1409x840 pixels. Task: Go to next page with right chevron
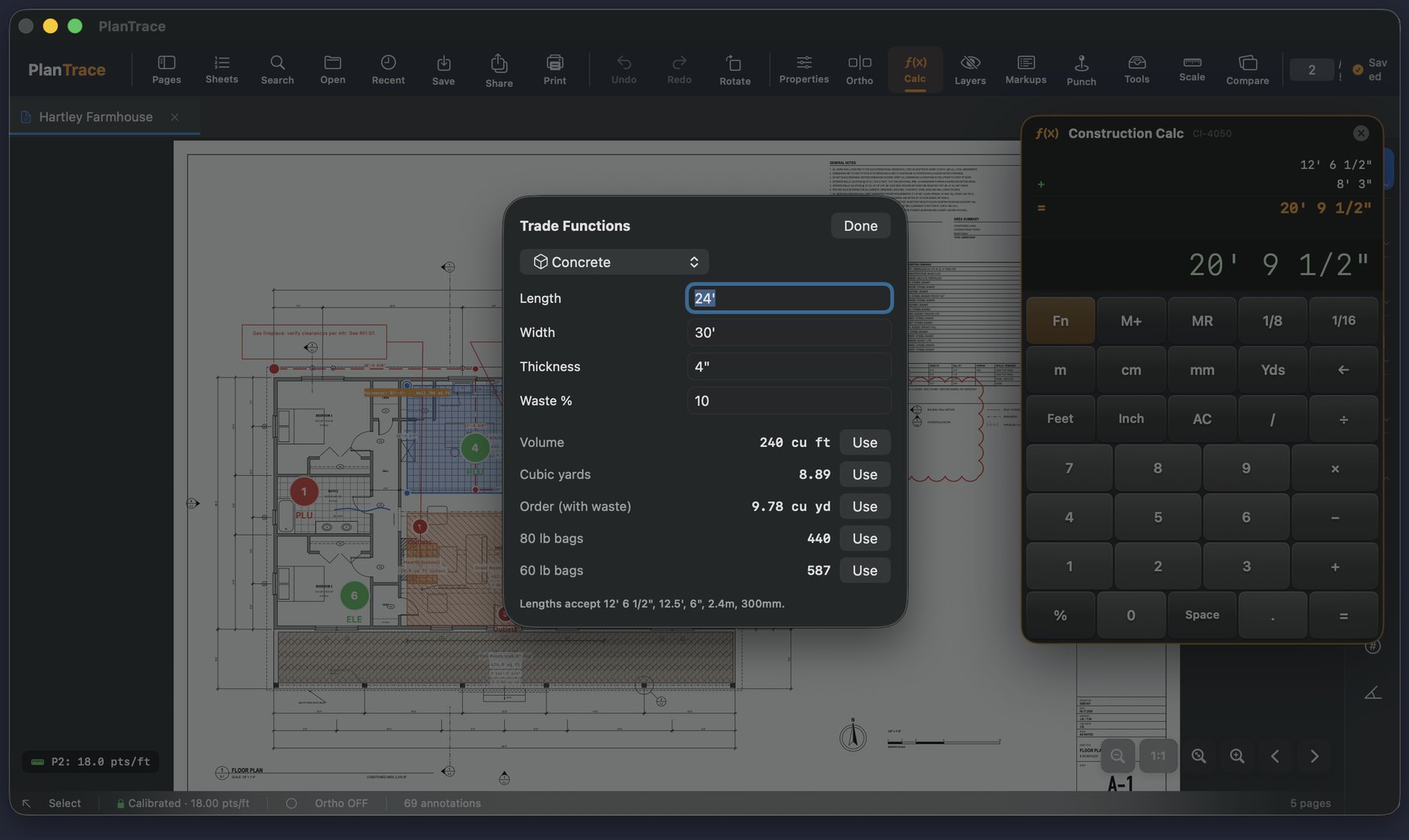(1314, 755)
